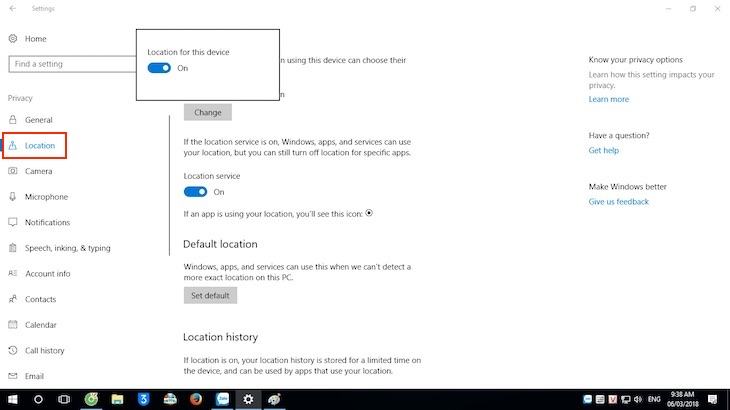Click the Settings gear taskbar icon

tap(248, 399)
